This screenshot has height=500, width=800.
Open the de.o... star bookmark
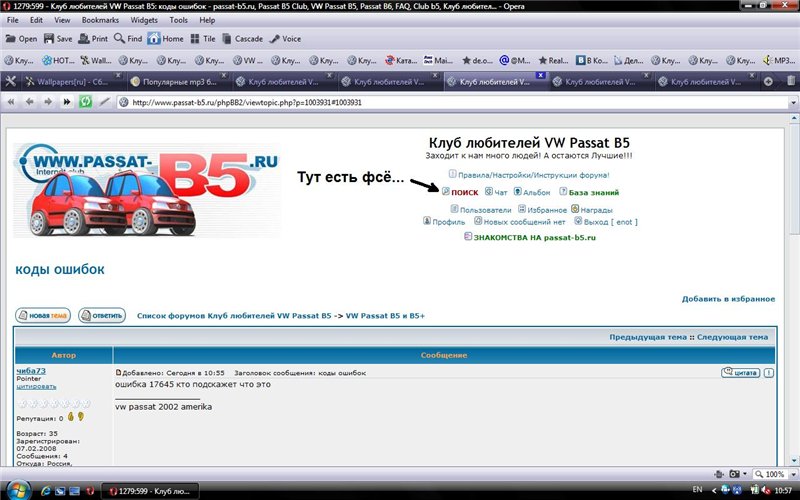tap(477, 60)
